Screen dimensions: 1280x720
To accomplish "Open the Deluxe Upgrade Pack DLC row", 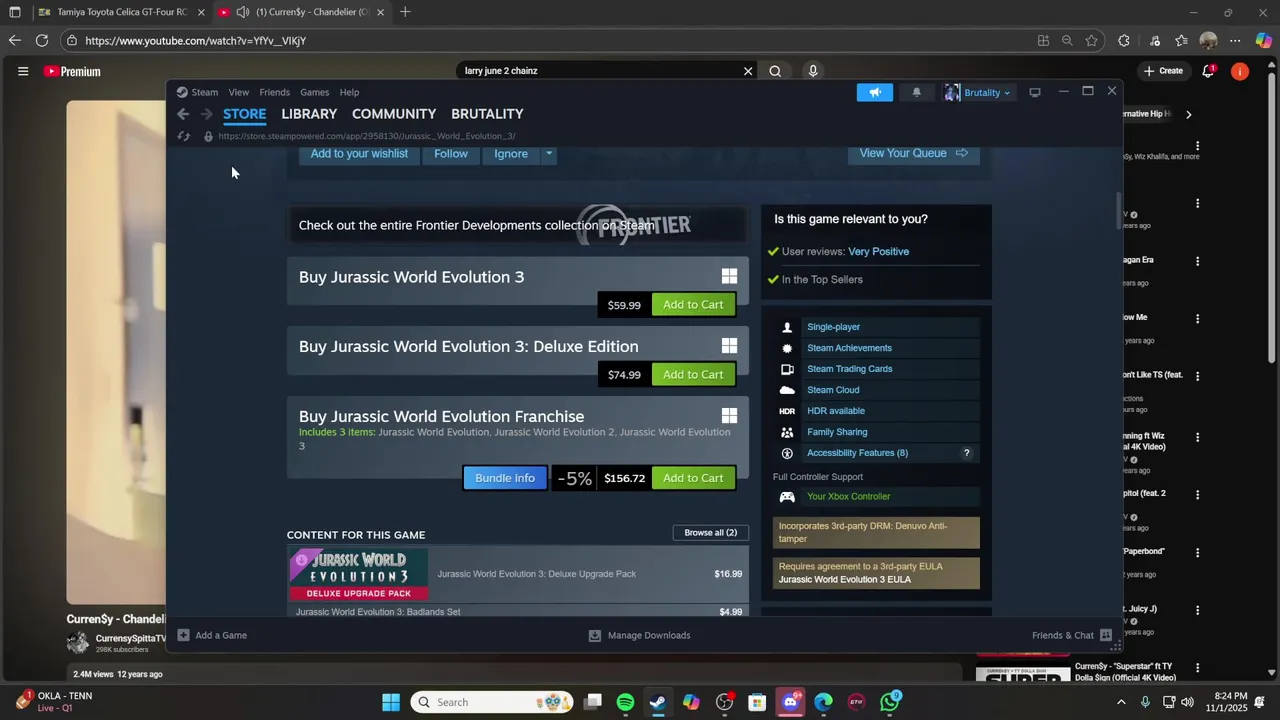I will 518,574.
